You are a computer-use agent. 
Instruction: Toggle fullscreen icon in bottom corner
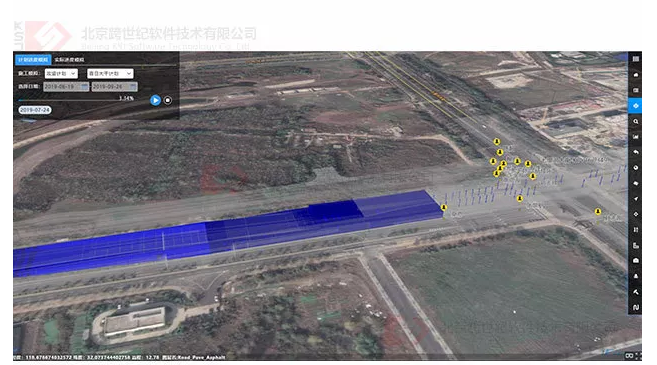638,355
